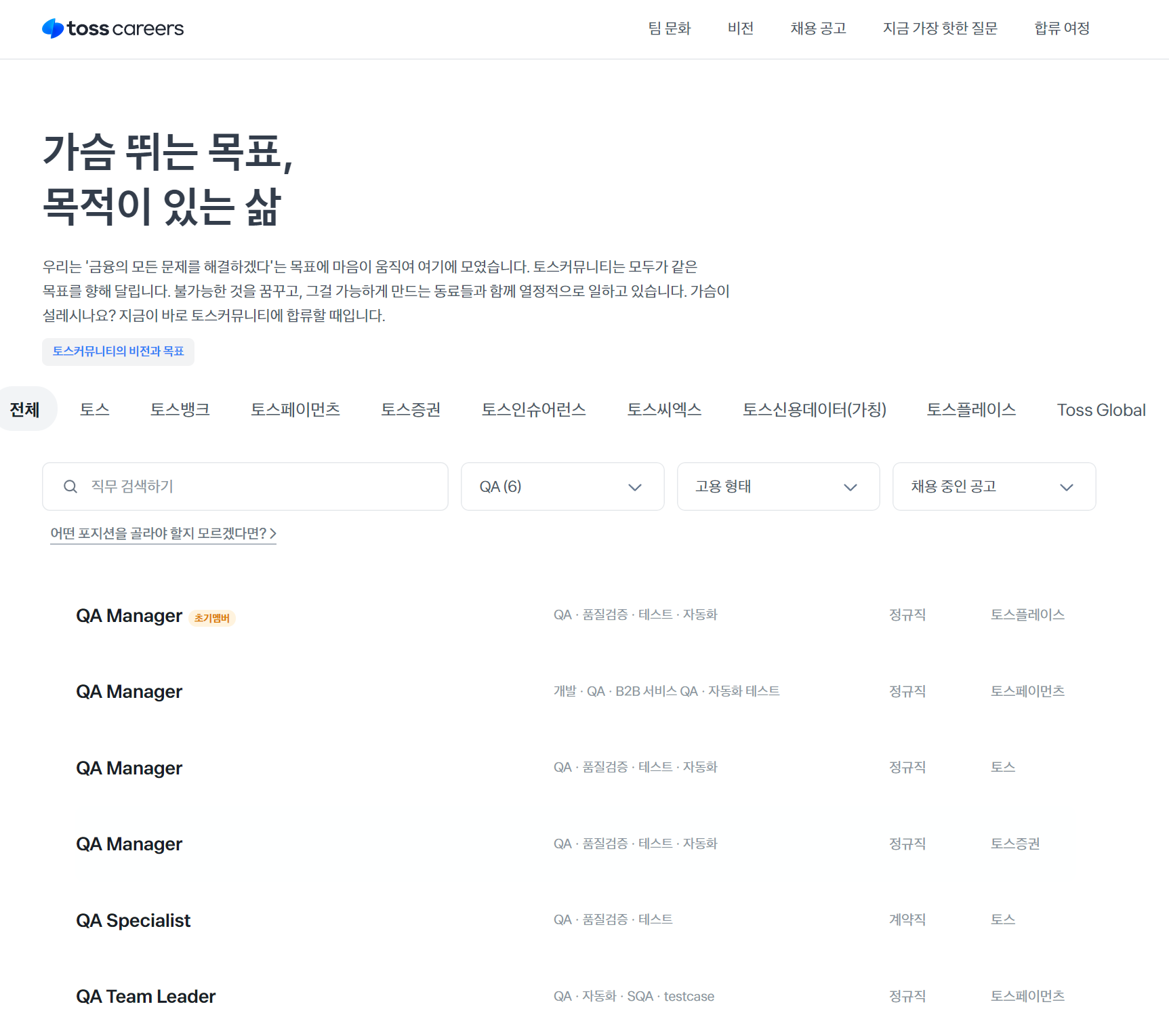
Task: Open the 합류 여정 menu item
Action: (x=1062, y=28)
